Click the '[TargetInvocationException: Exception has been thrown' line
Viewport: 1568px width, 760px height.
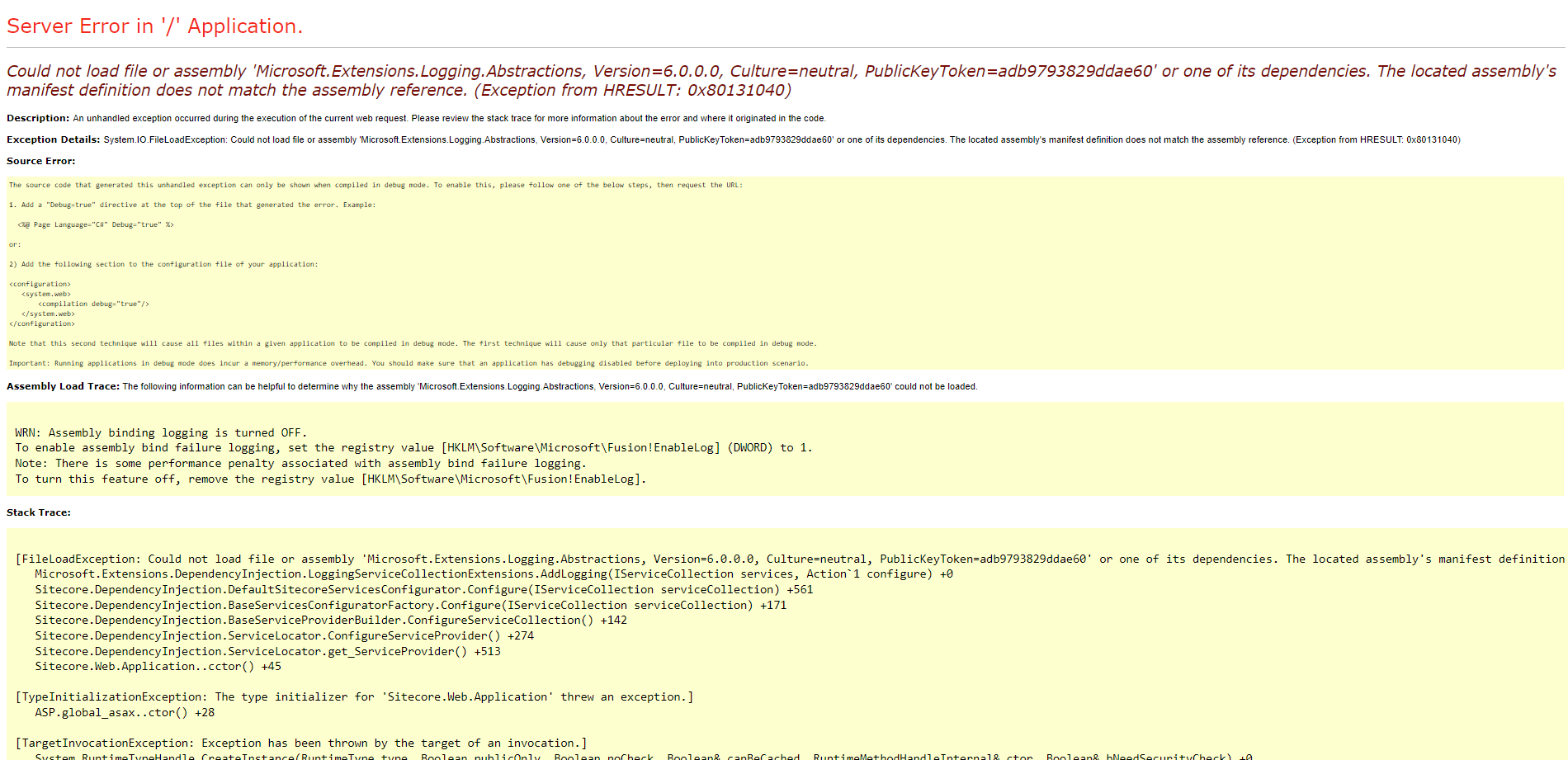300,743
